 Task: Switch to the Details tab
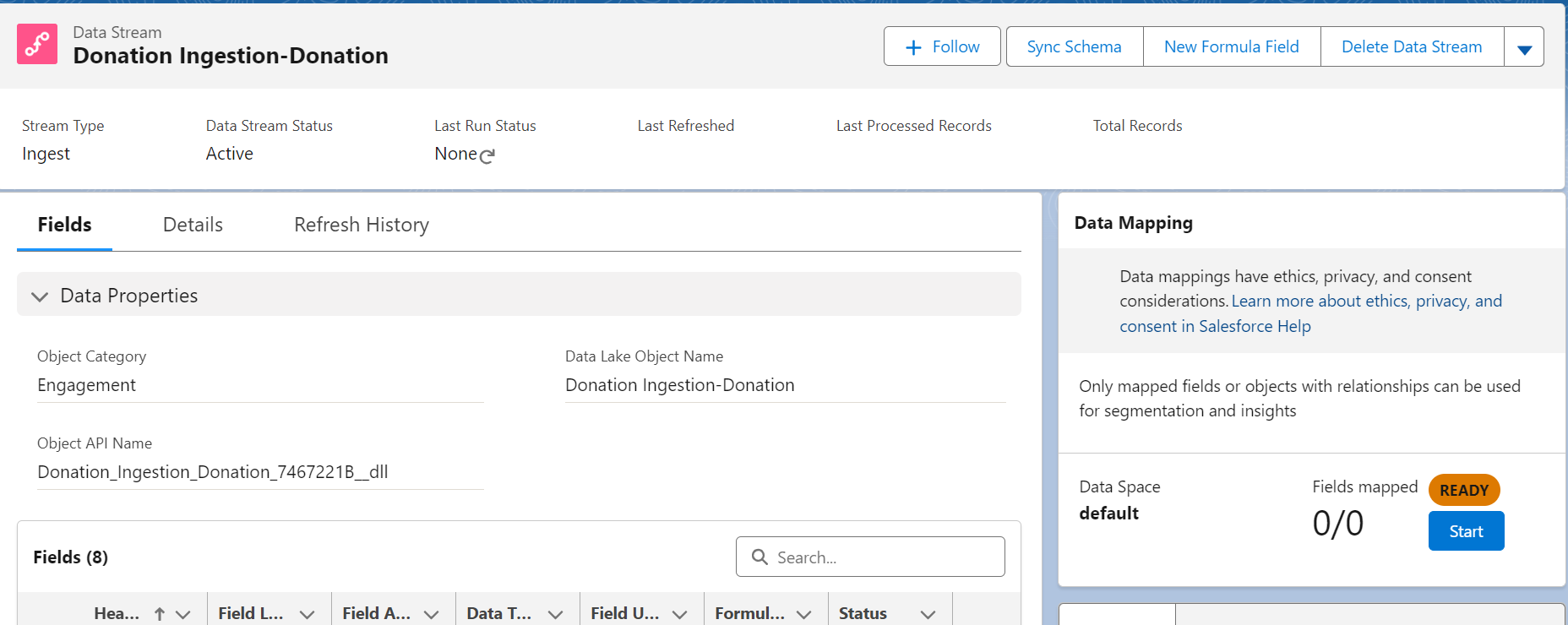coord(193,225)
